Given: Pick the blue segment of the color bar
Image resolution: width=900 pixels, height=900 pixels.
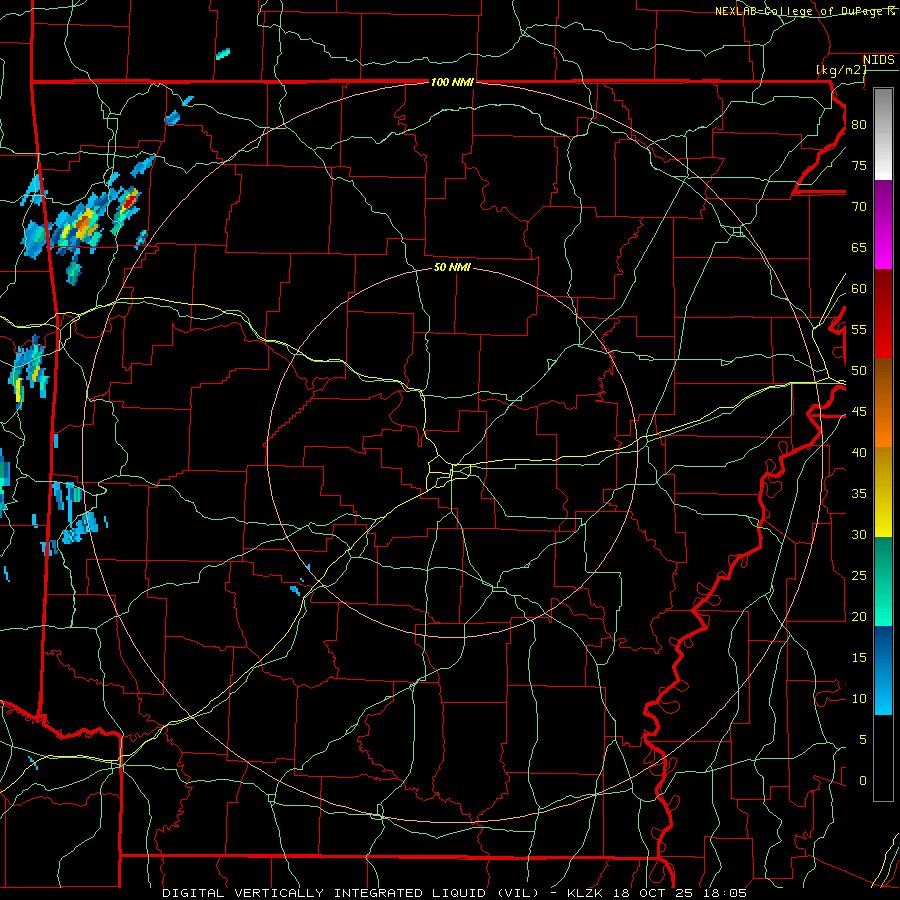Looking at the screenshot, I should pyautogui.click(x=883, y=670).
